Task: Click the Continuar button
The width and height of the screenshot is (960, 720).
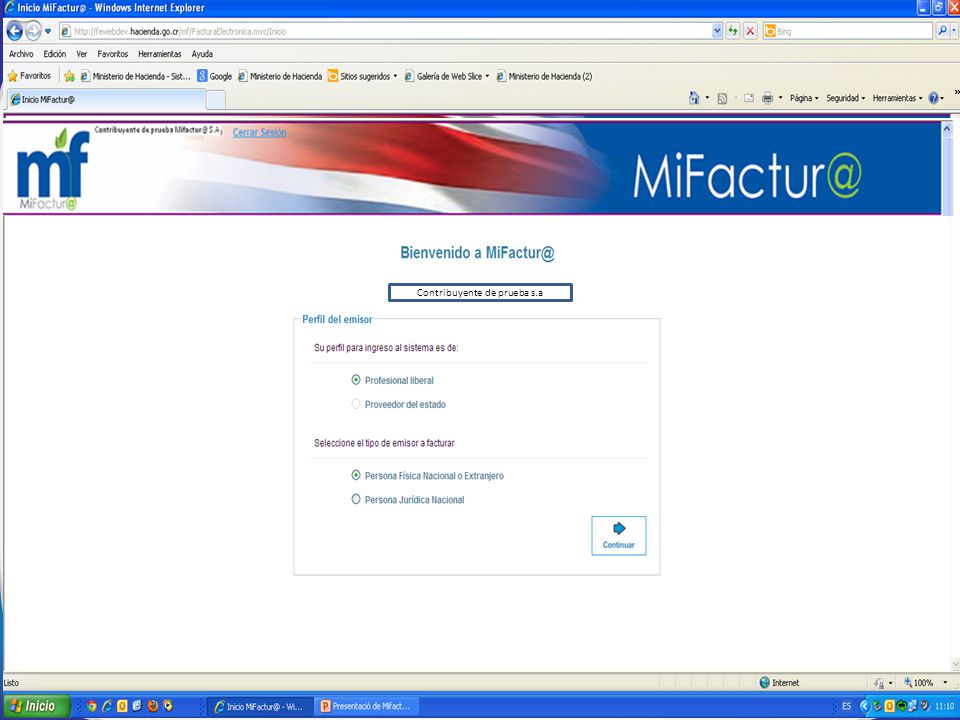Action: coord(618,536)
